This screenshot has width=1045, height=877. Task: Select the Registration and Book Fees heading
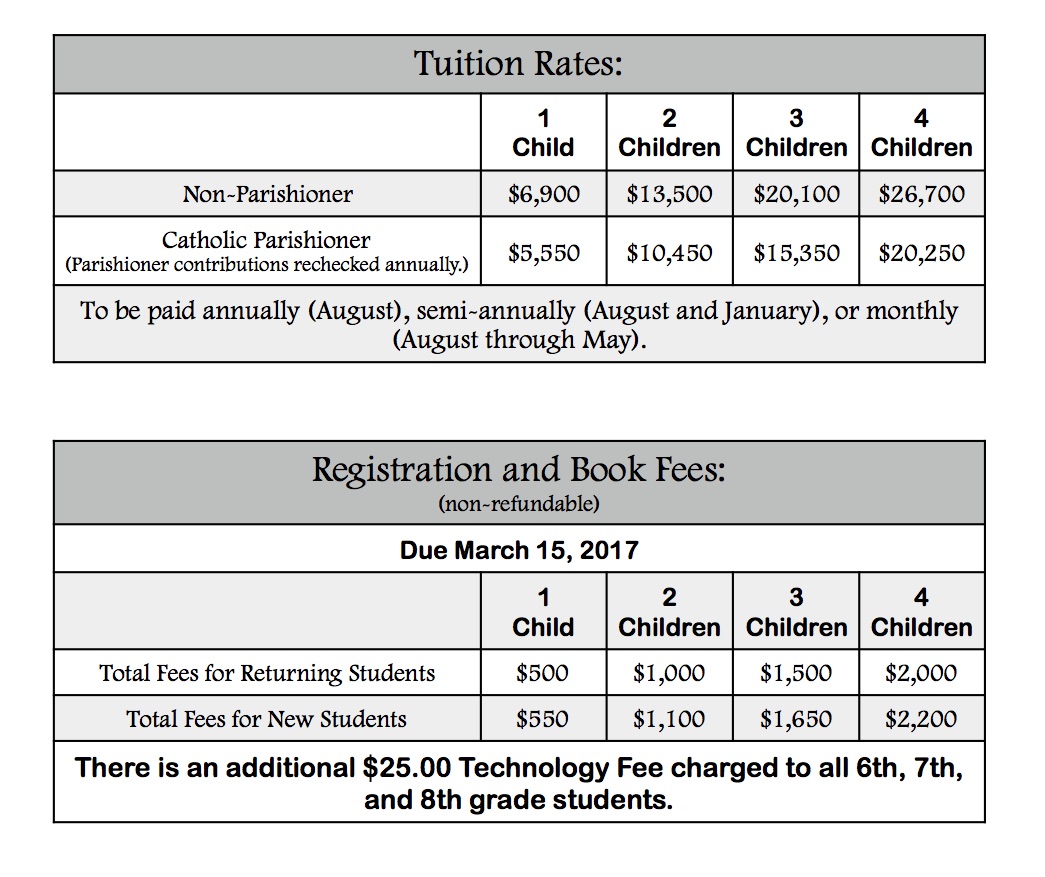tap(519, 470)
